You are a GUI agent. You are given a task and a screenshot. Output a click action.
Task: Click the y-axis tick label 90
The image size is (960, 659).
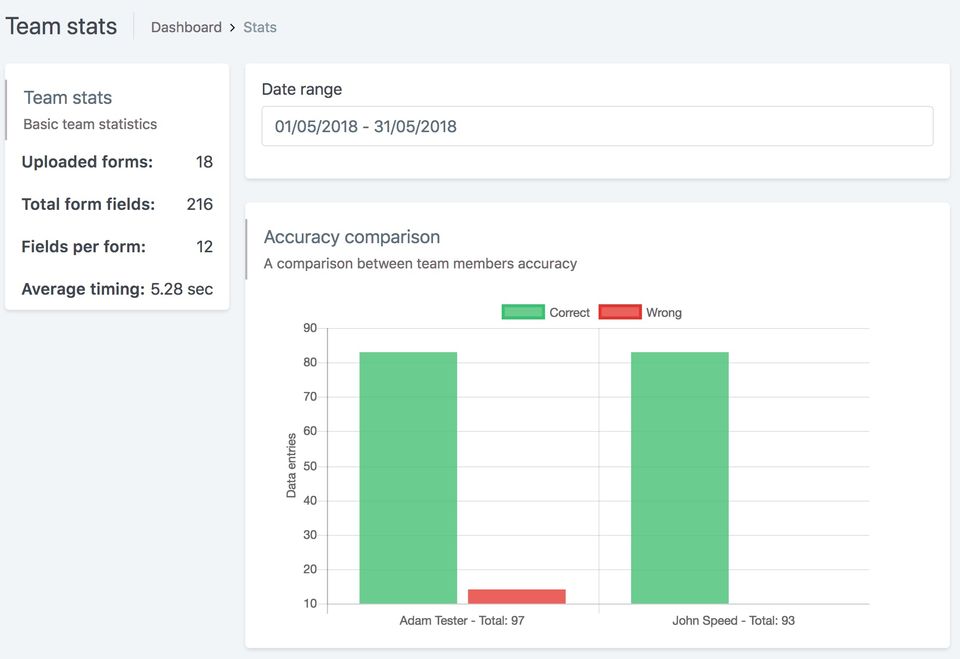pyautogui.click(x=310, y=328)
